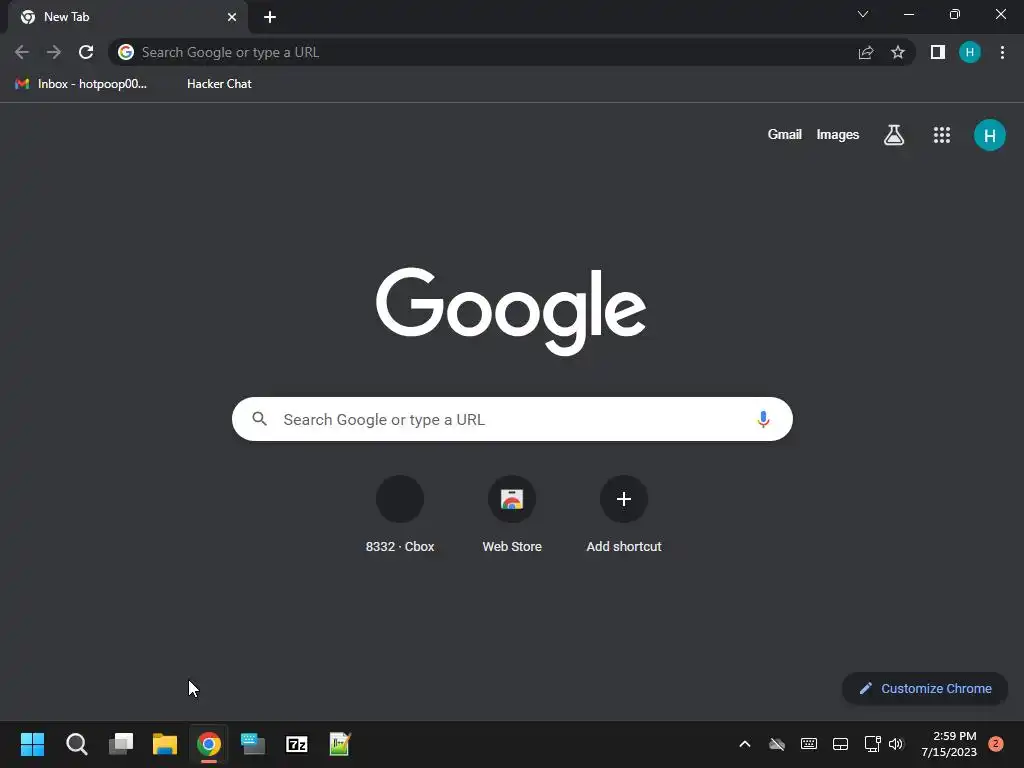Open the Web Store shortcut

512,515
